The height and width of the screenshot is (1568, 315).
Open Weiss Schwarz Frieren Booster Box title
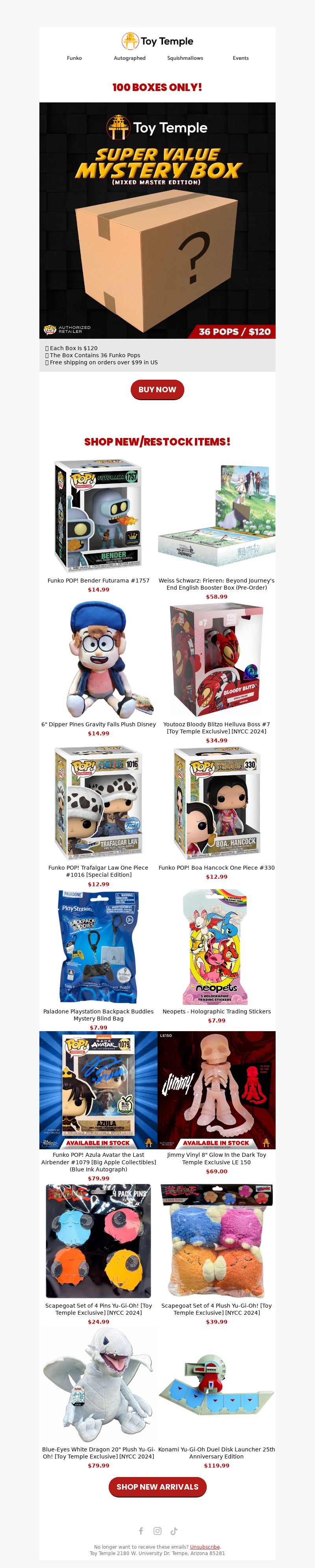pyautogui.click(x=217, y=584)
